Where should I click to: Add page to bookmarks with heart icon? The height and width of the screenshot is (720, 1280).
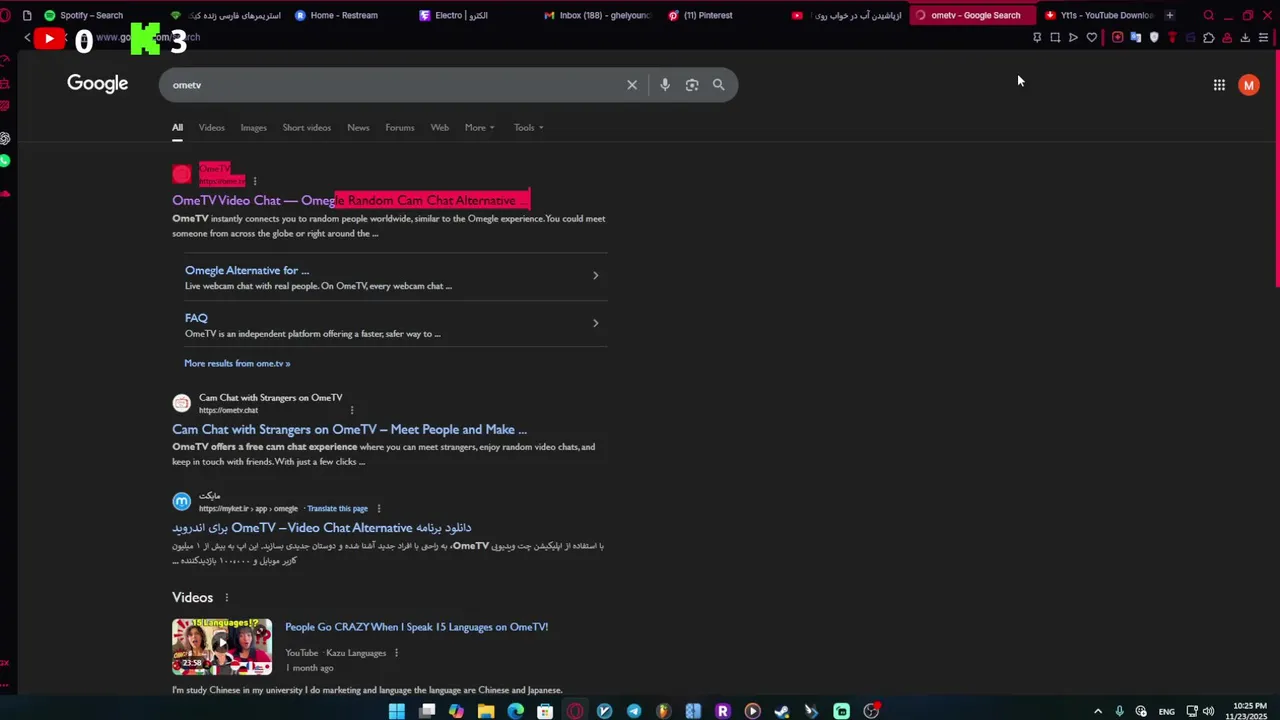tap(1092, 38)
